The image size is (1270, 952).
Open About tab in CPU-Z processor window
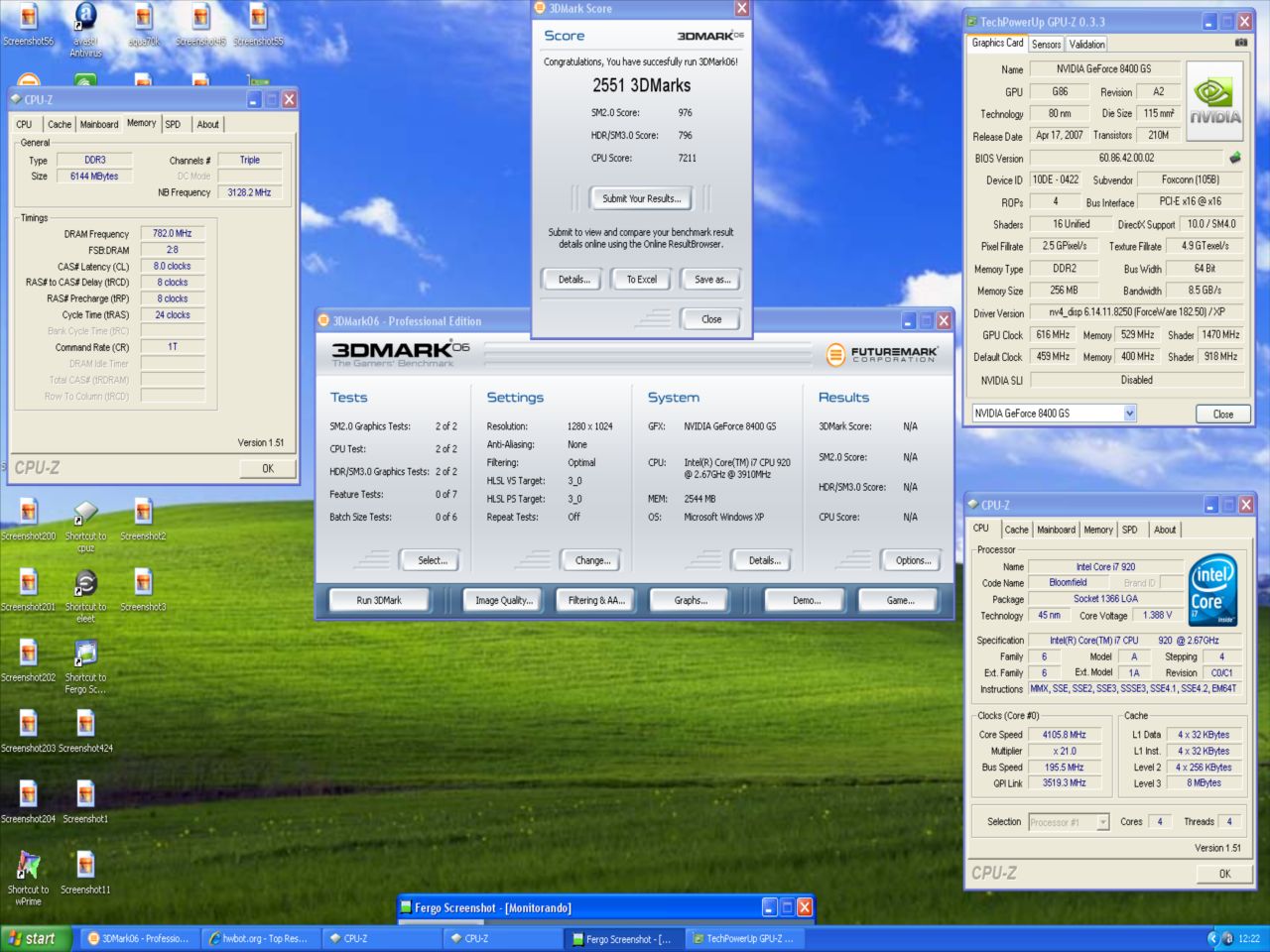click(x=1165, y=530)
